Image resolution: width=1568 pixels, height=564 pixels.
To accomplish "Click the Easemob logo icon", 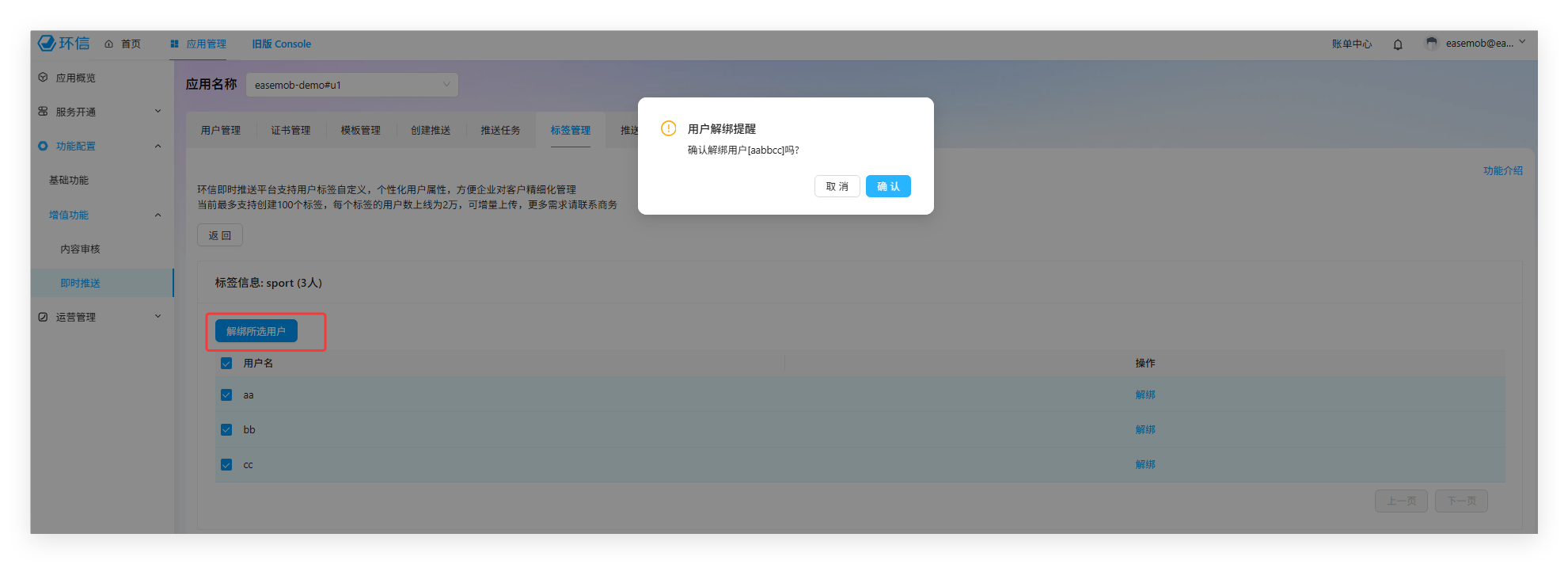I will [x=47, y=43].
